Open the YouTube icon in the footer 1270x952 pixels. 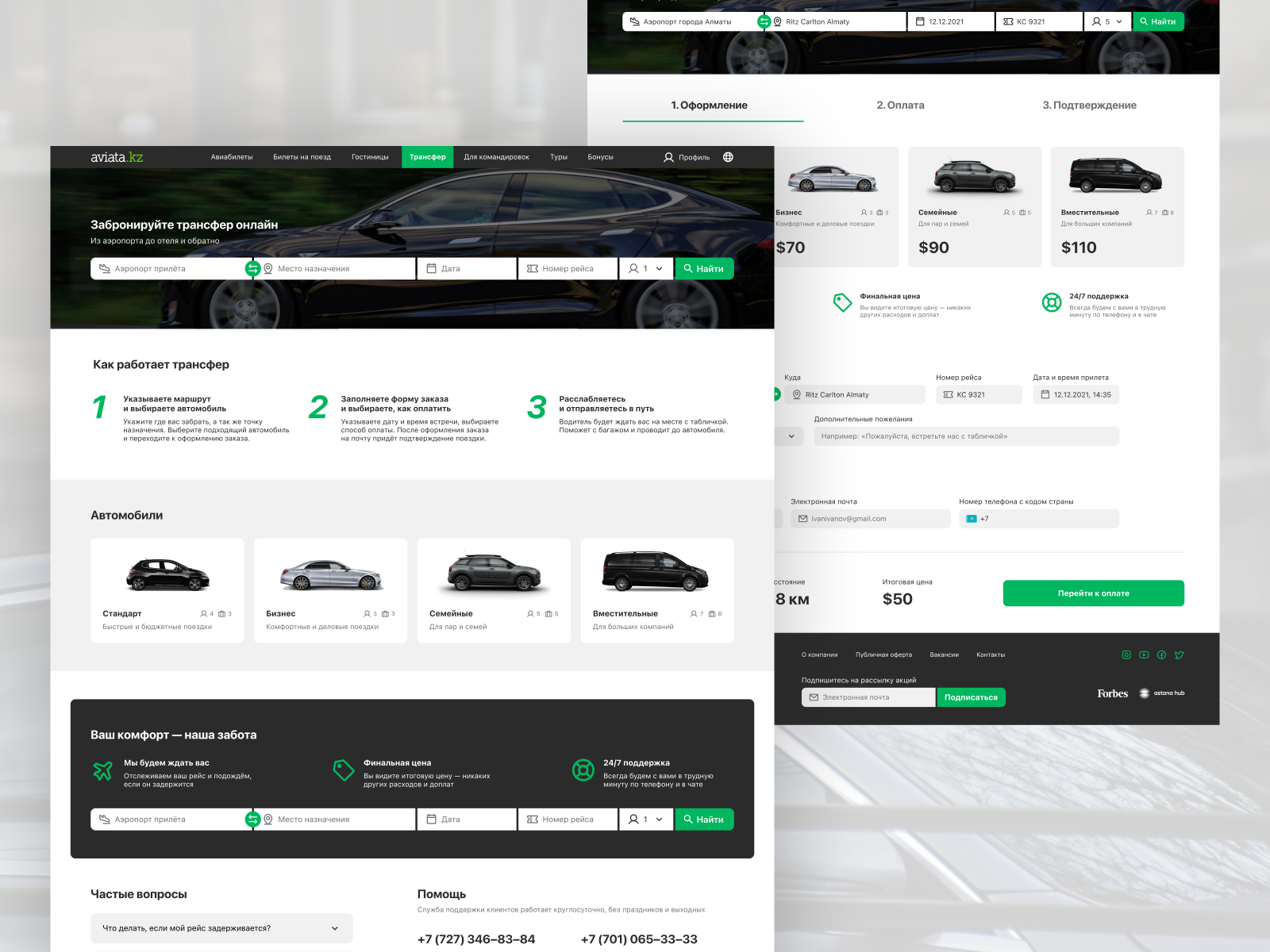pos(1144,654)
